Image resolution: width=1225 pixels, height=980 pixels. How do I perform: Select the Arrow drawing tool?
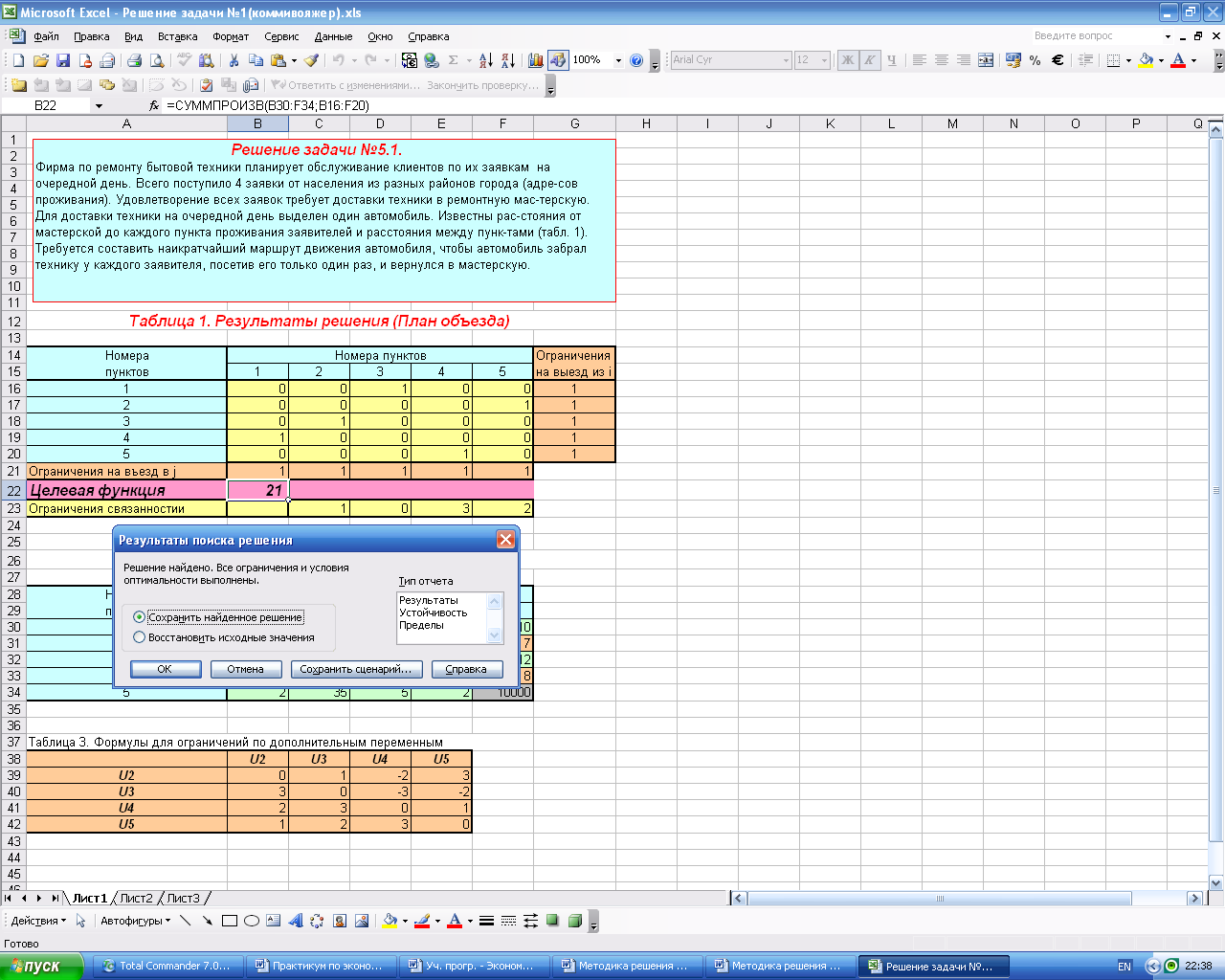(207, 921)
